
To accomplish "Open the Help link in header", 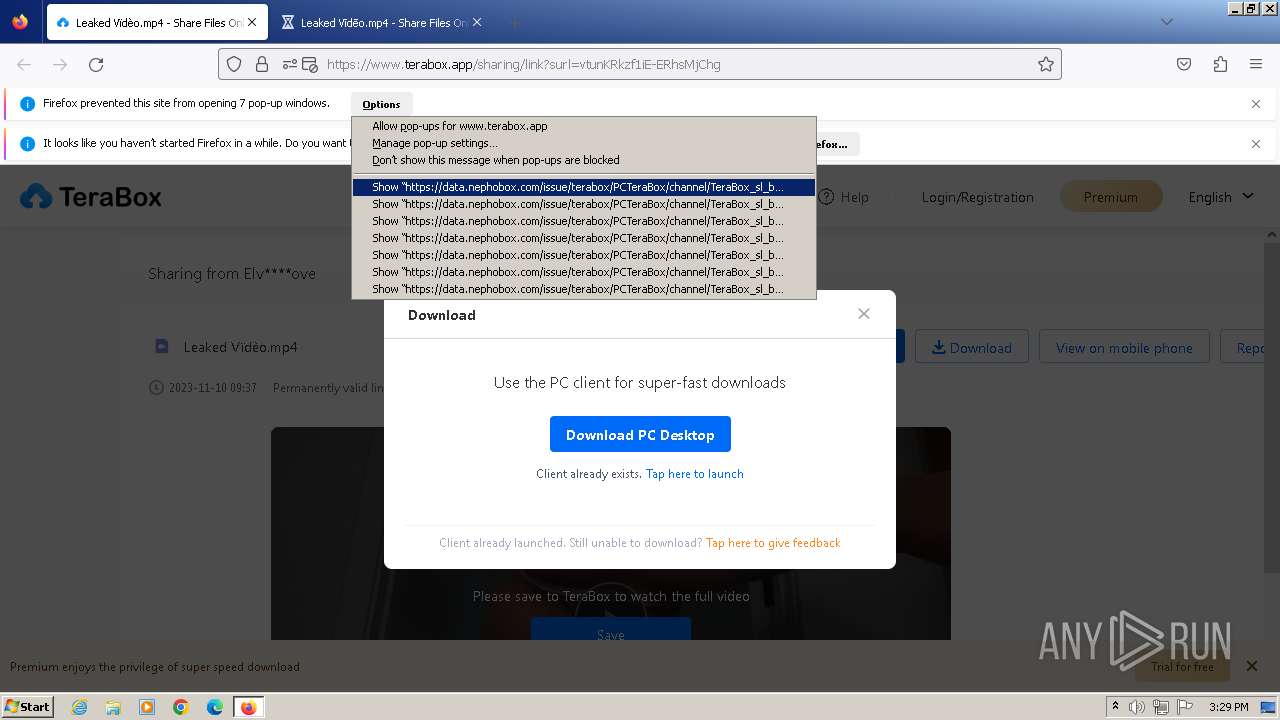I will tap(843, 197).
